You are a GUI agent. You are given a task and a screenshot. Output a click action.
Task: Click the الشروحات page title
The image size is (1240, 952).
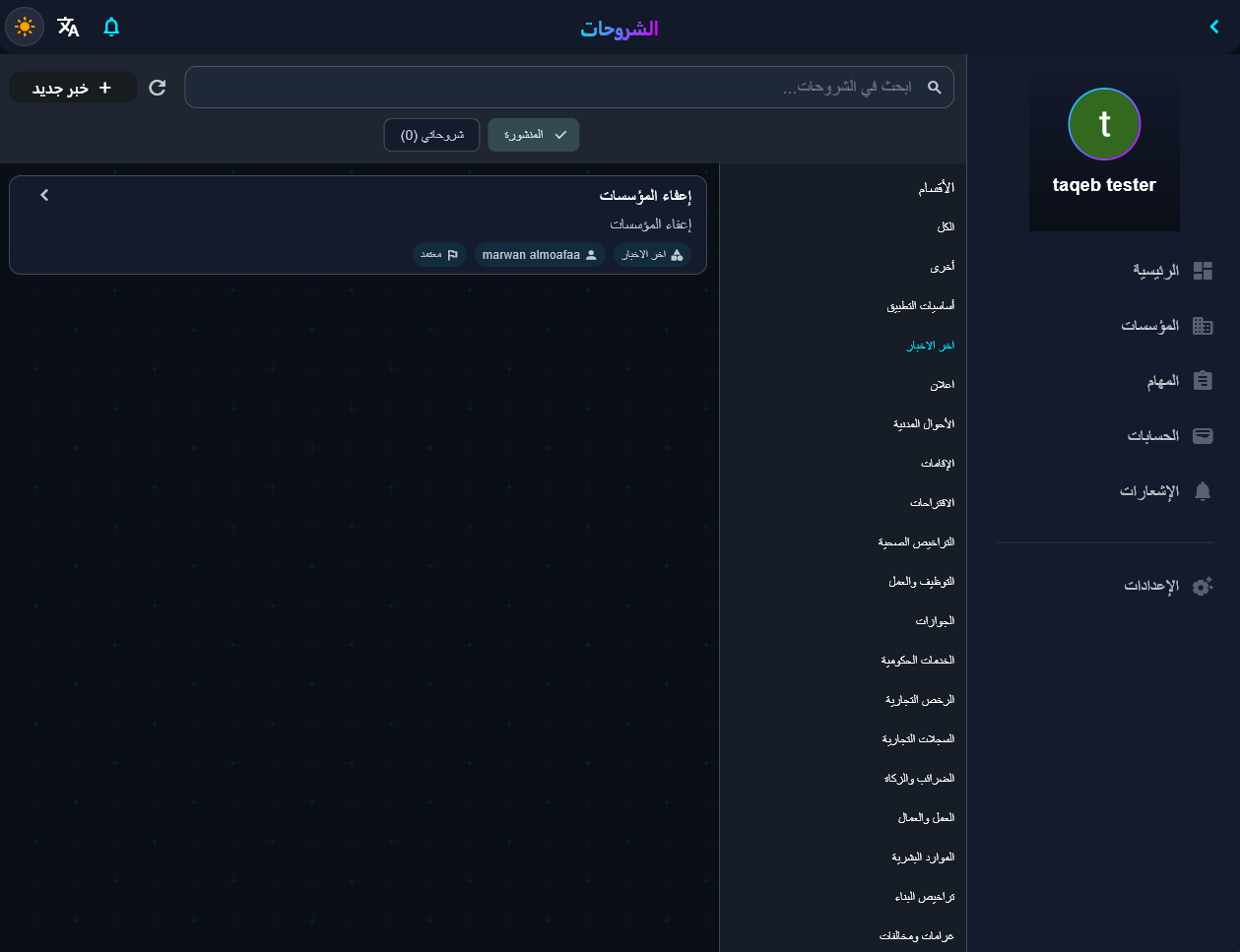[x=620, y=29]
